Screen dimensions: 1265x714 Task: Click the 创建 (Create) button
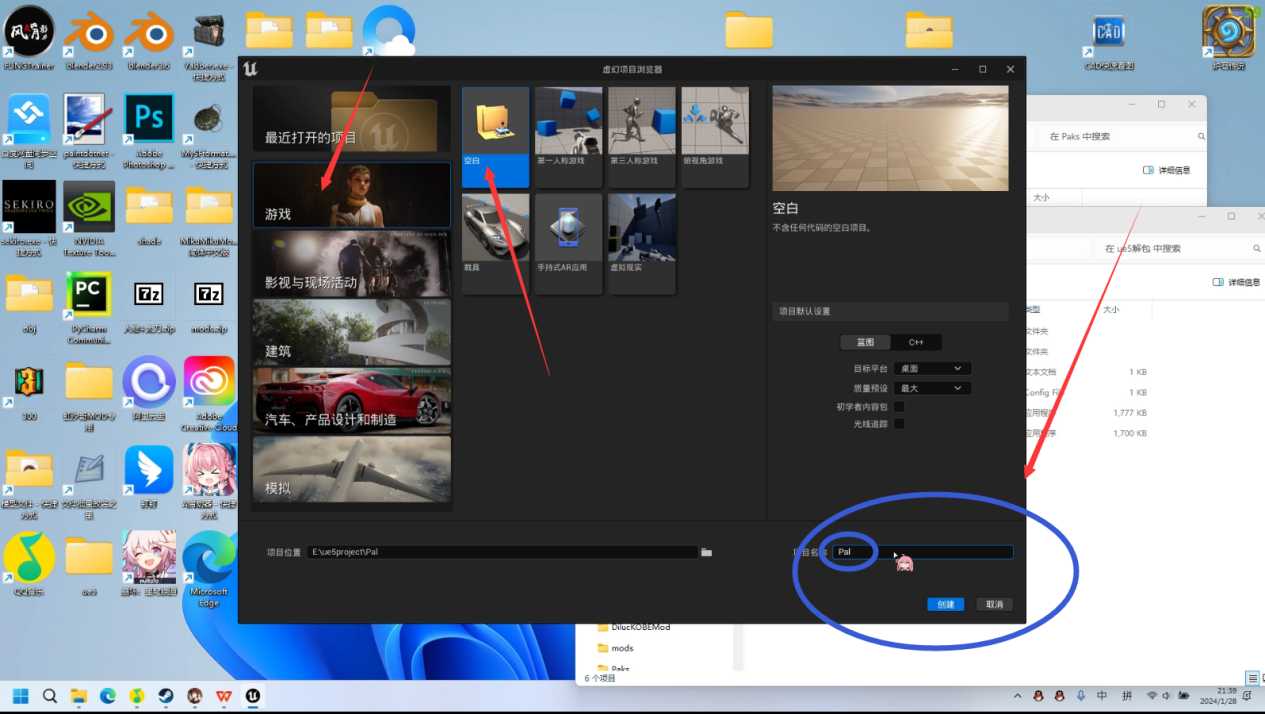945,604
